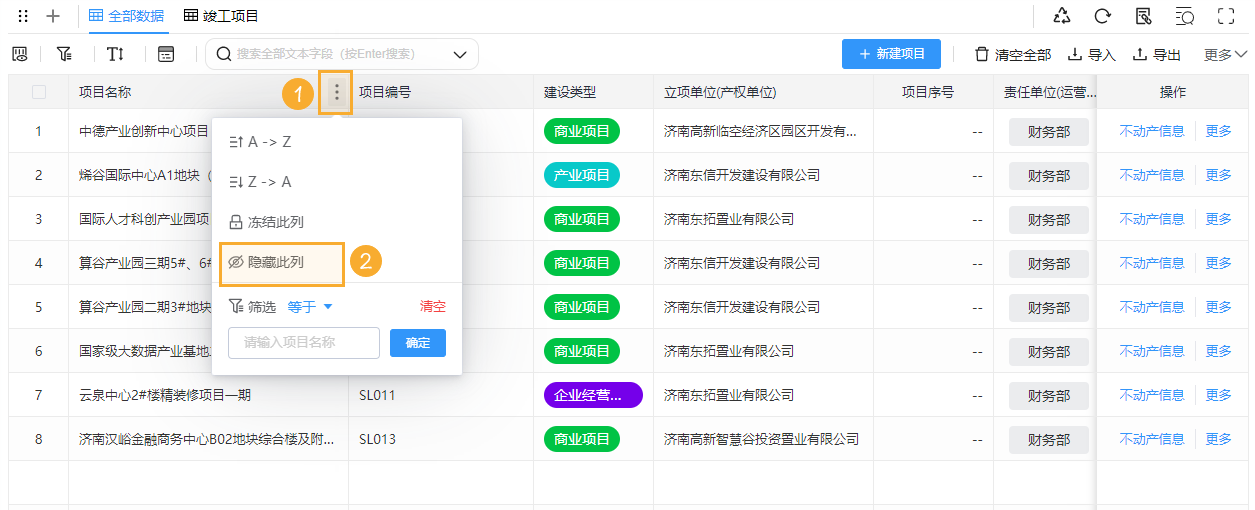Viewport: 1255px width, 510px height.
Task: Enter fullscreen mode with the expand icon
Action: click(1226, 16)
